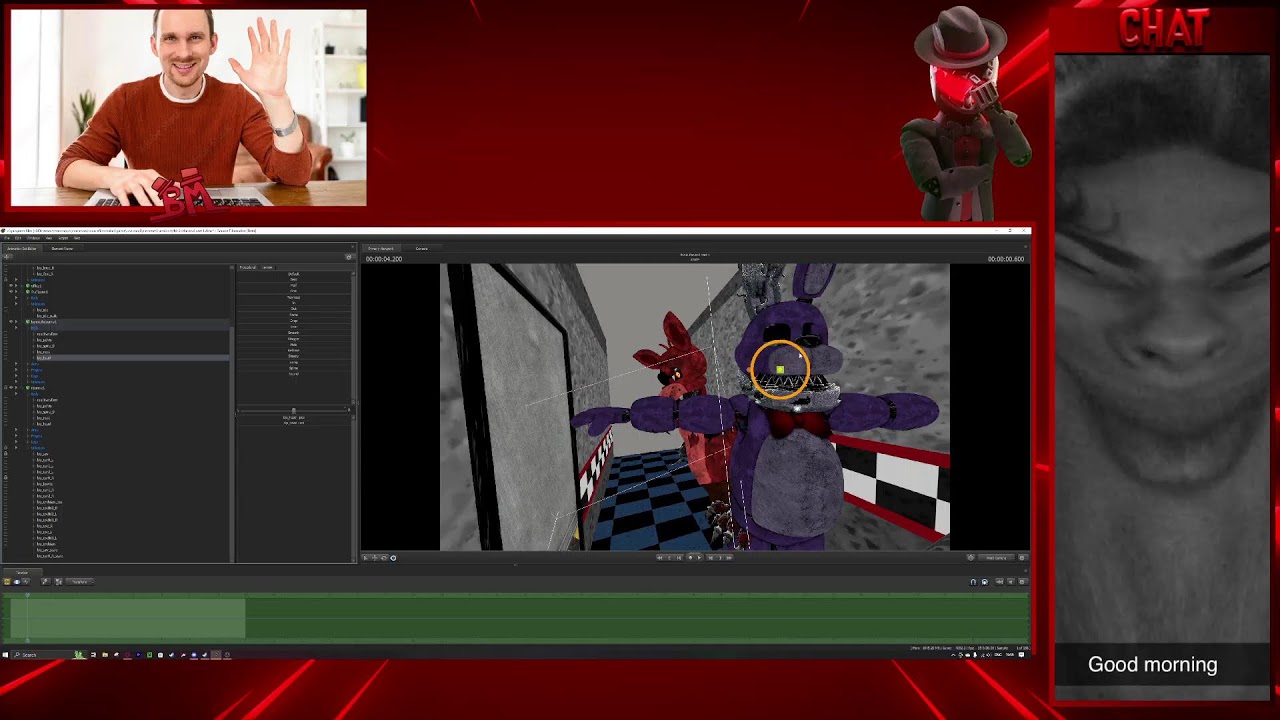
Task: Select the Timeline tab
Action: click(22, 573)
